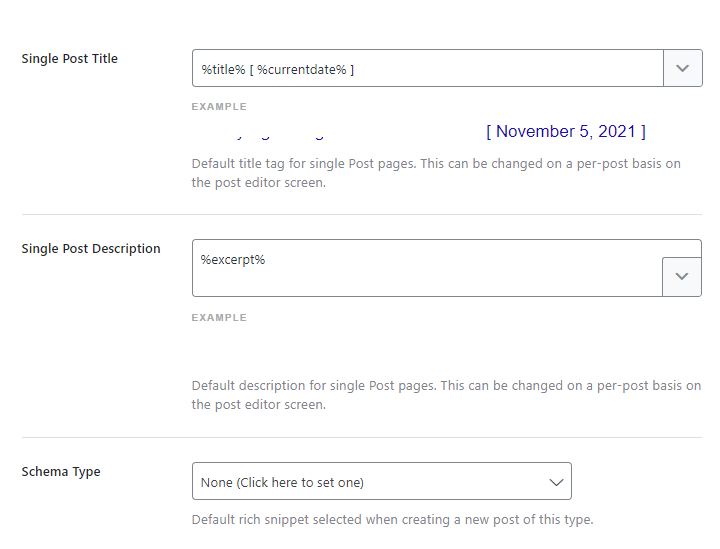Click the Schema Type chevron arrow
Image resolution: width=720 pixels, height=549 pixels.
click(557, 482)
